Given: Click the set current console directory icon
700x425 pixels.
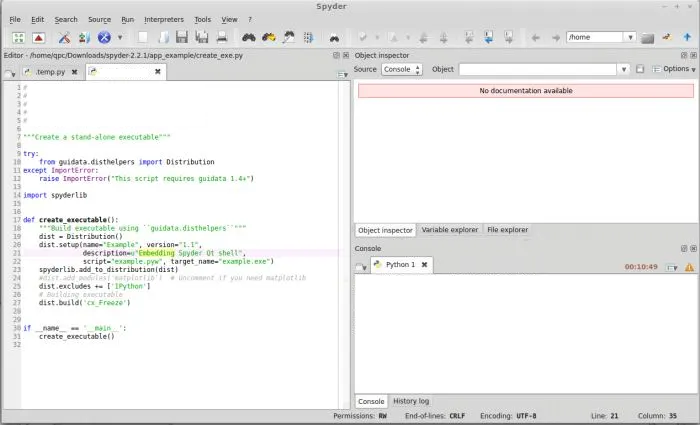Looking at the screenshot, I should point(667,38).
